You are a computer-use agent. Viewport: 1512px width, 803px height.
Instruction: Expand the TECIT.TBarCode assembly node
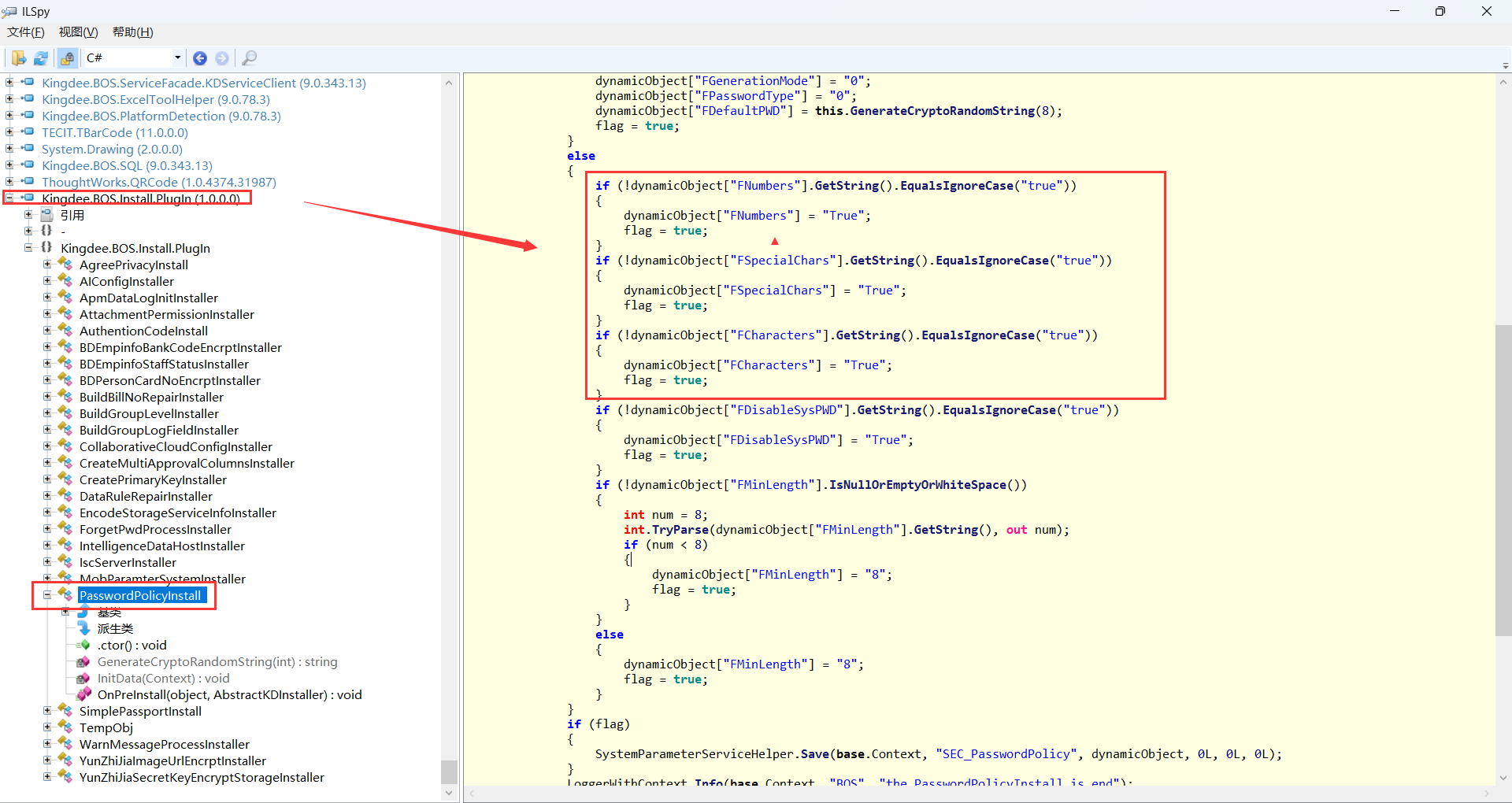click(x=9, y=131)
